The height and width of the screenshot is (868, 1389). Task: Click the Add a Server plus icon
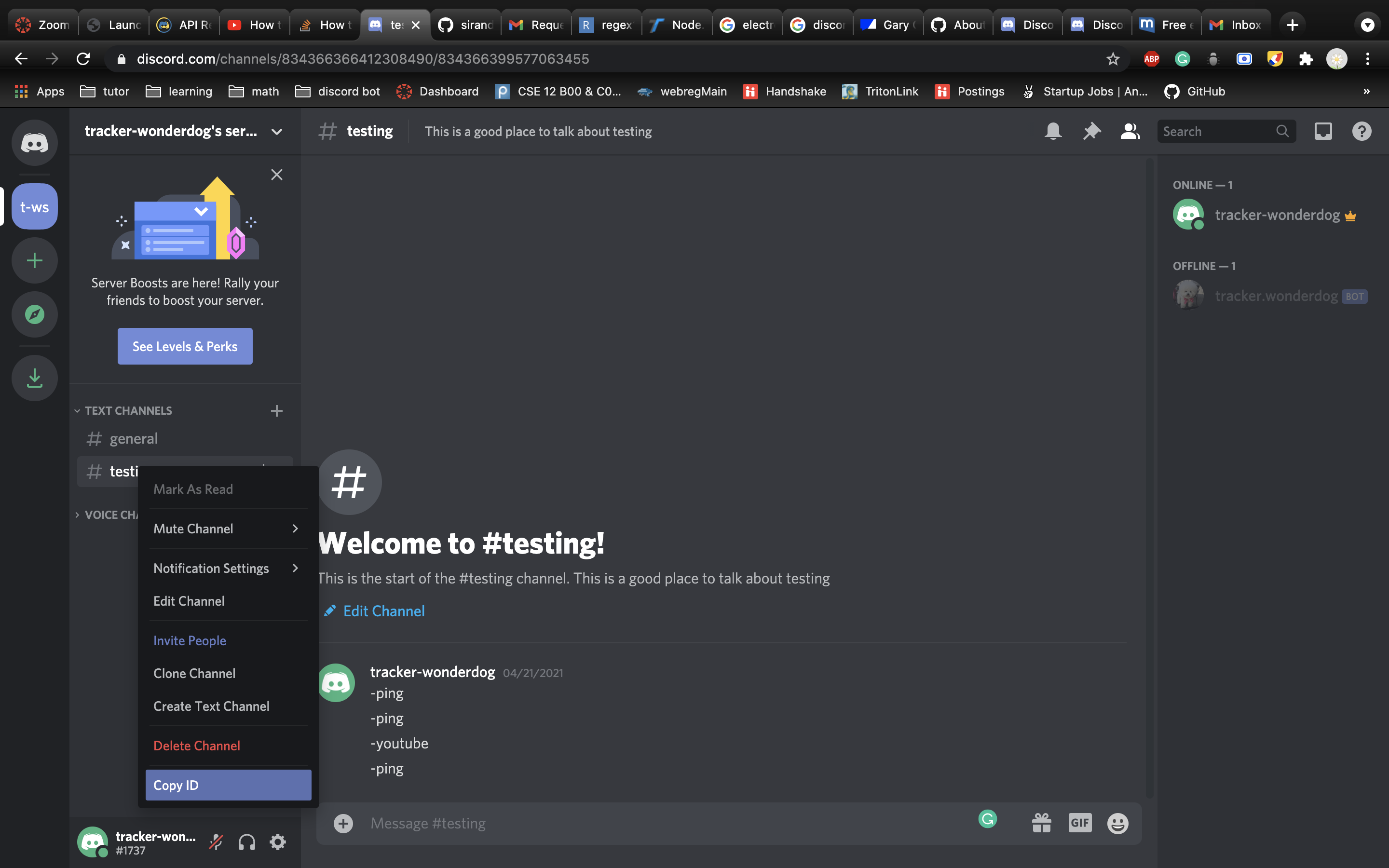tap(34, 260)
